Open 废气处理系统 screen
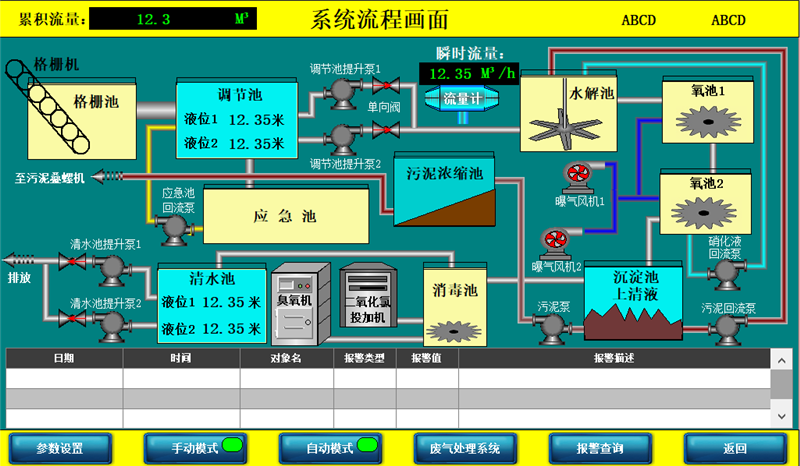Image resolution: width=800 pixels, height=466 pixels. pos(464,448)
